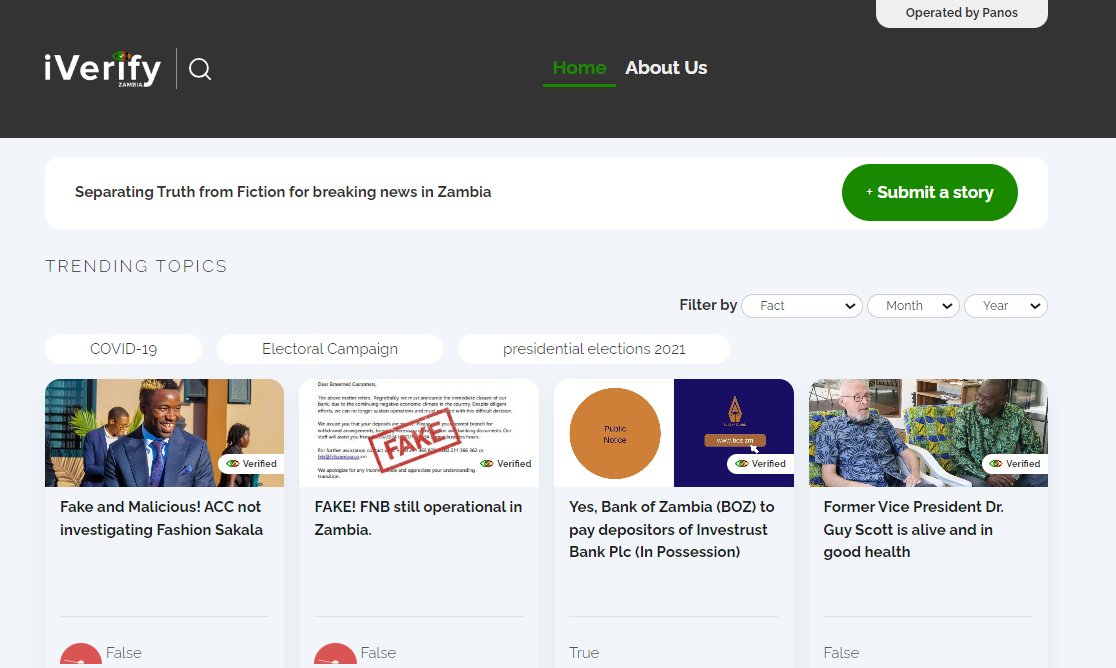The image size is (1116, 668).
Task: Open Bank of Zambia depositors article headline
Action: (672, 529)
